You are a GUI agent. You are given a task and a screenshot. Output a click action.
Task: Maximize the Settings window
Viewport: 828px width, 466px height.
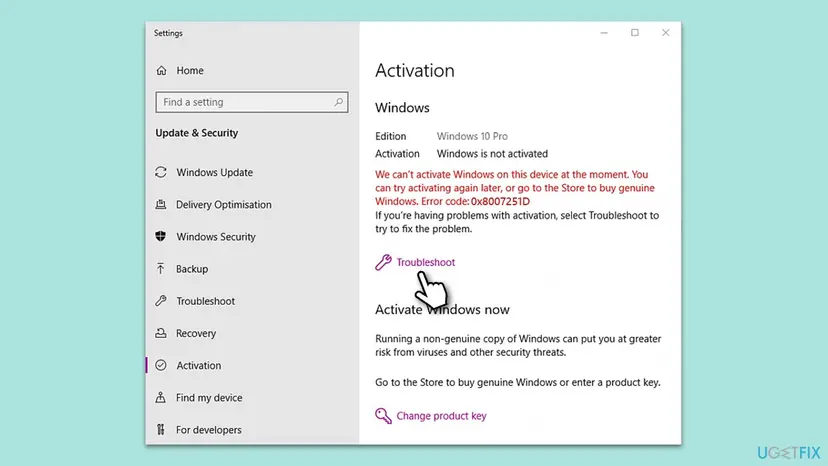click(635, 33)
